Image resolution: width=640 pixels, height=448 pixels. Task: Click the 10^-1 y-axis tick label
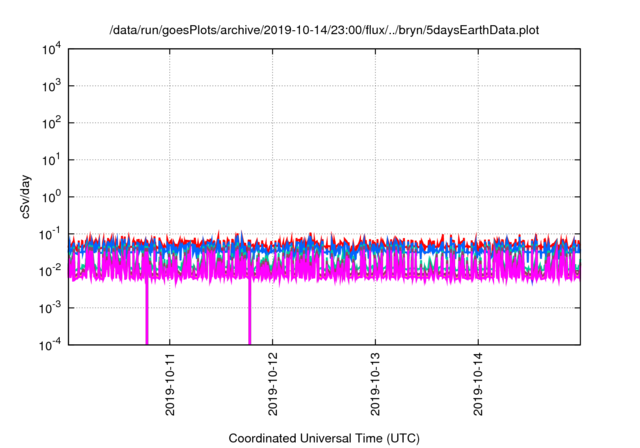pos(50,235)
